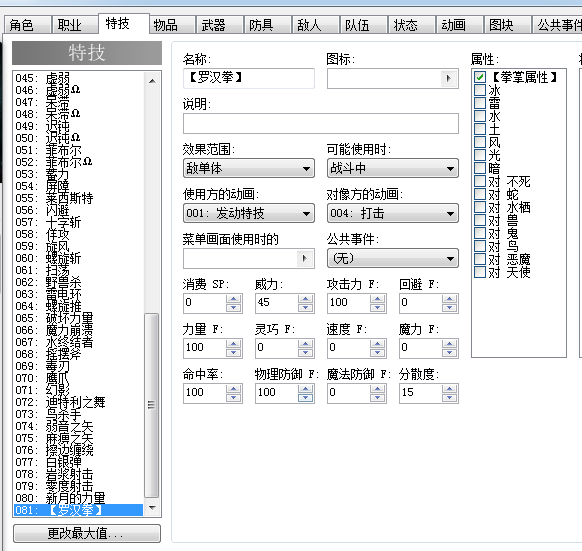
Task: Increase 威力 value with up arrow
Action: point(305,299)
